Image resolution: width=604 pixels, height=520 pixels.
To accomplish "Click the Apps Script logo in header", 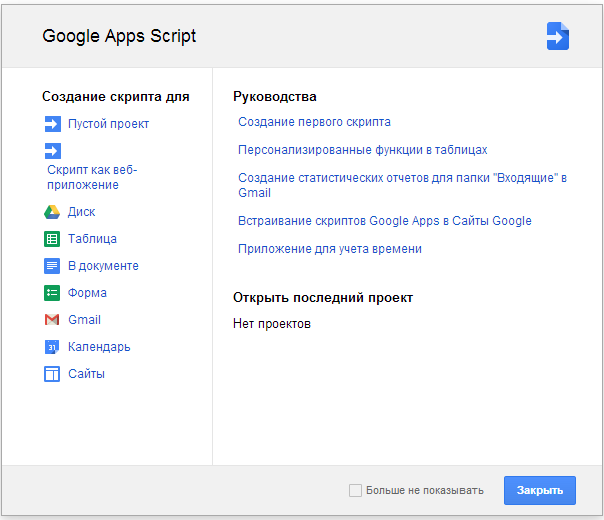I will click(x=558, y=36).
